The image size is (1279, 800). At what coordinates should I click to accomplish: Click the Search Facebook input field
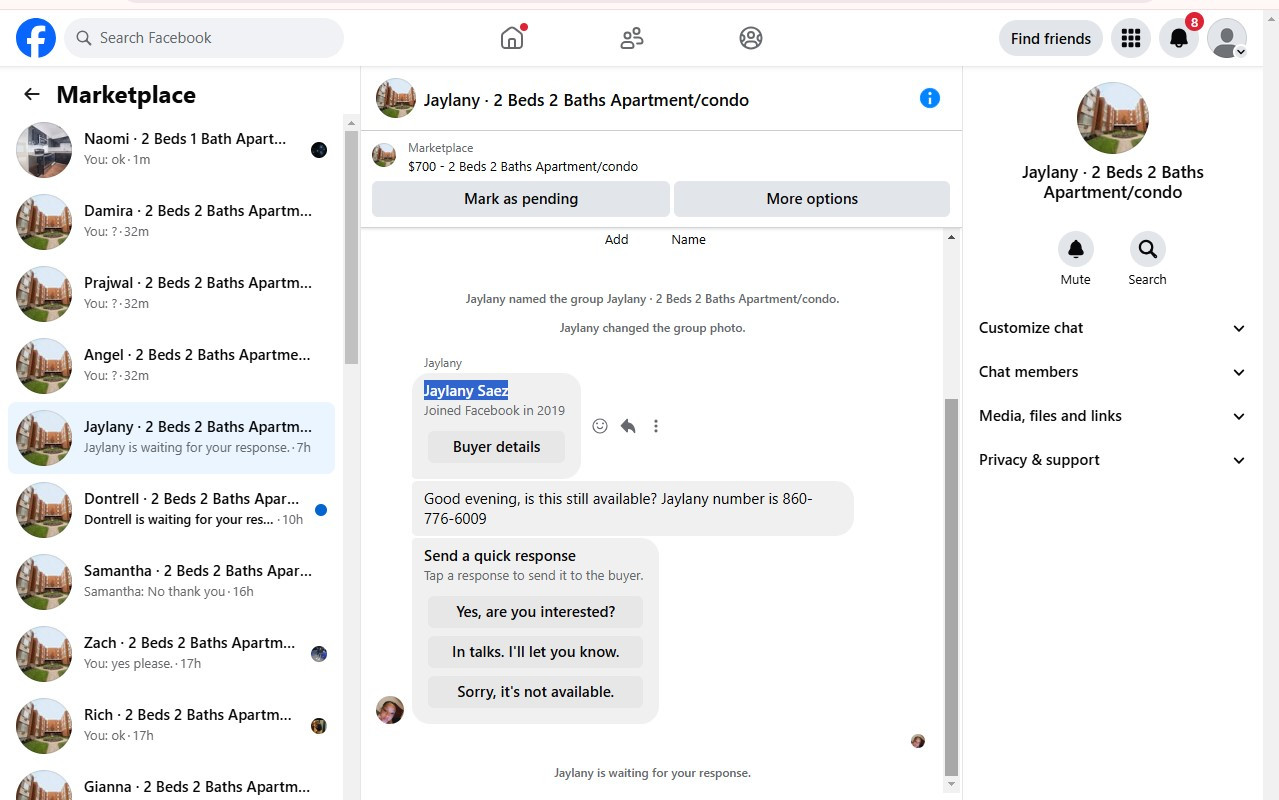204,38
